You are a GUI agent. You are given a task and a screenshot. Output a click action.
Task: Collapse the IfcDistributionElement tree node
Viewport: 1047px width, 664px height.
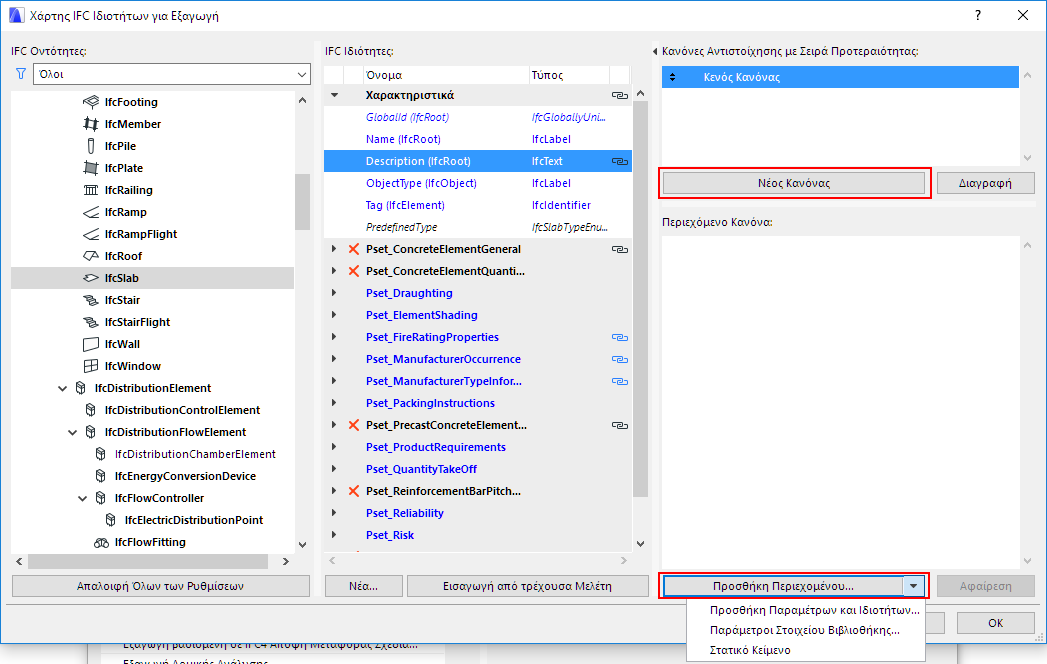63,388
